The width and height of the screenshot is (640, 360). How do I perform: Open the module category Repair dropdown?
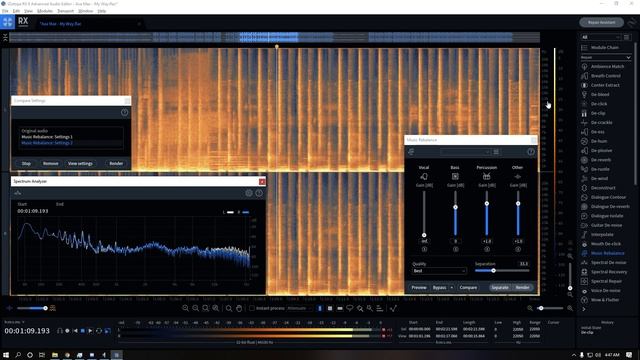(606, 57)
